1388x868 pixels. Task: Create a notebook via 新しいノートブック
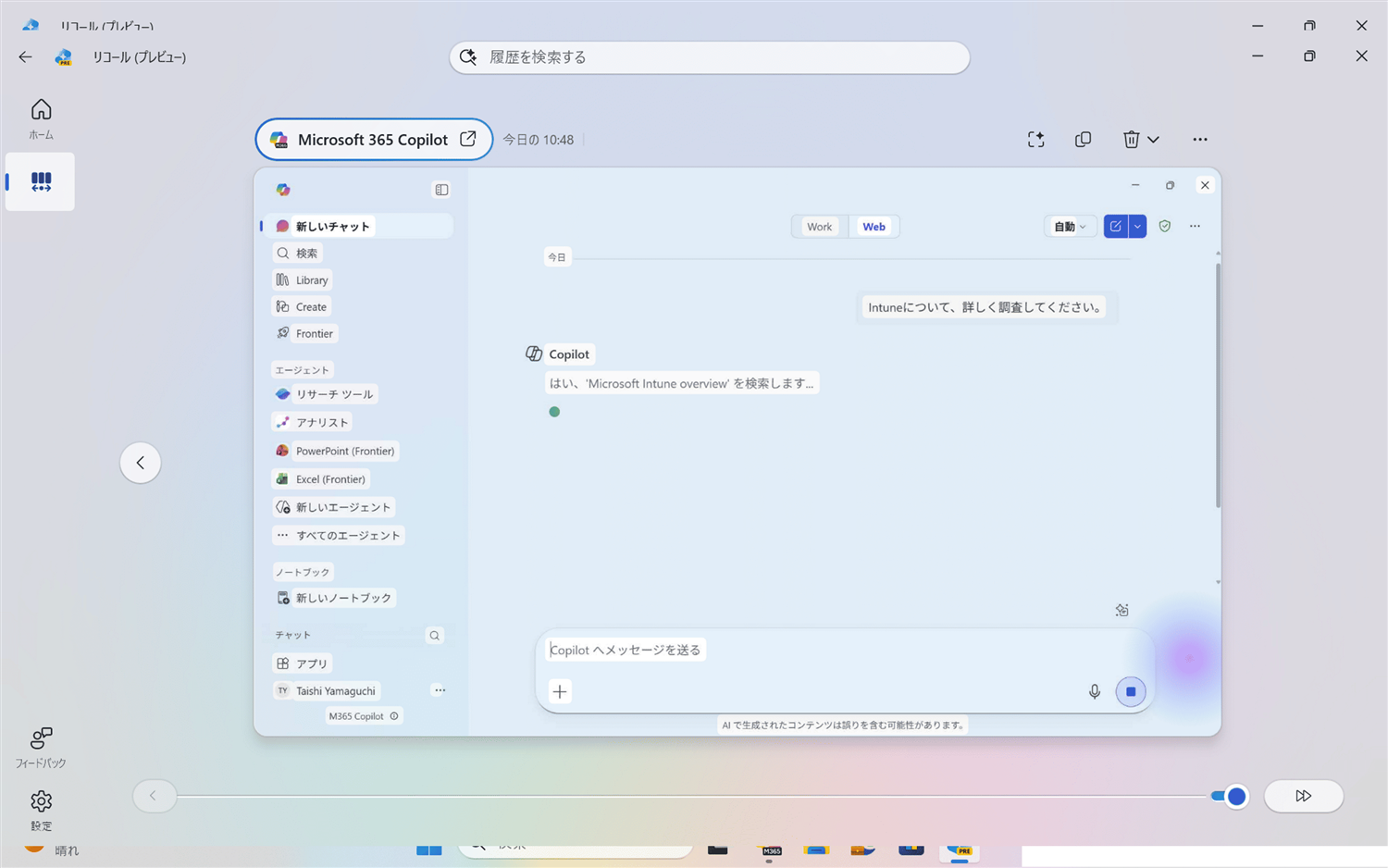pos(334,598)
